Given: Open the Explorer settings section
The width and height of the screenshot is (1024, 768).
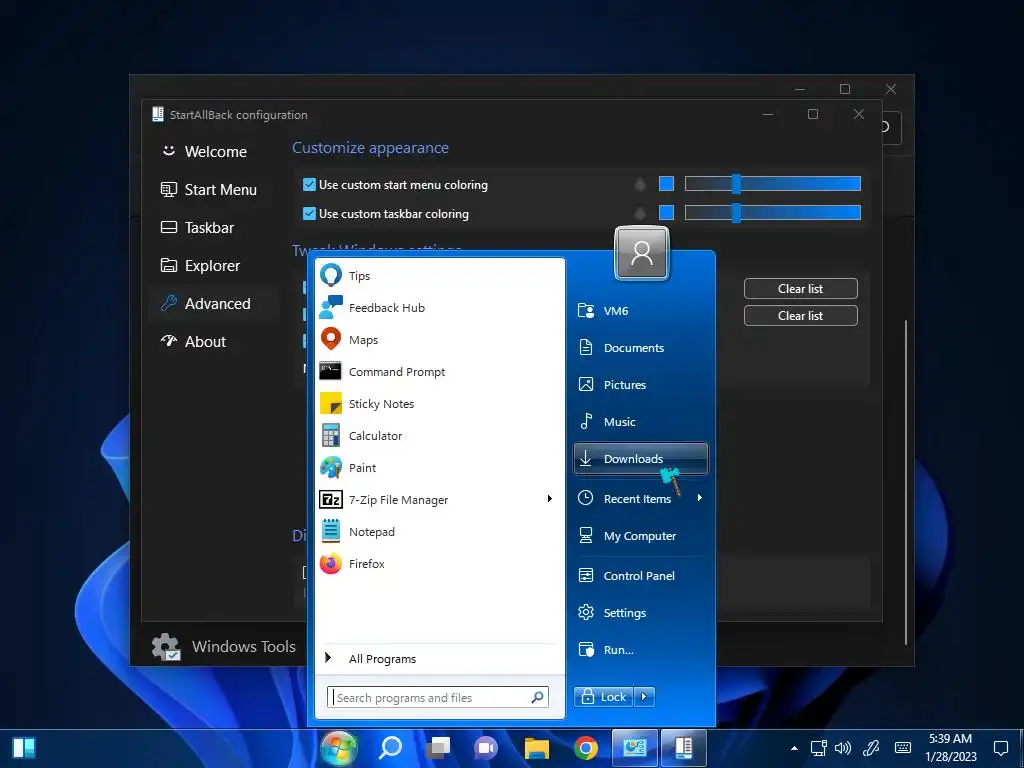Looking at the screenshot, I should click(212, 266).
